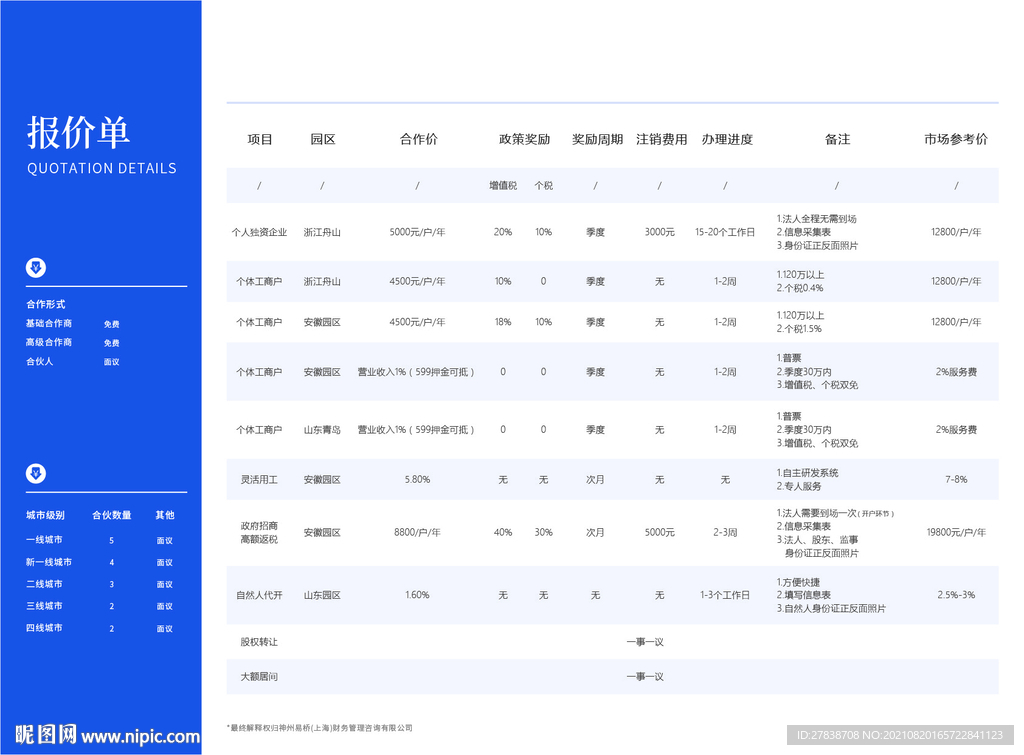Click the round arrow icon above 城市级别
1024x755 pixels.
[36, 474]
